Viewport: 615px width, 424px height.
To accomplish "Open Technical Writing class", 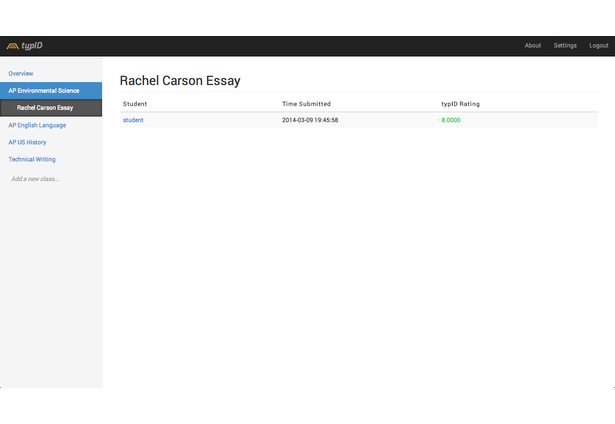I will tap(32, 159).
